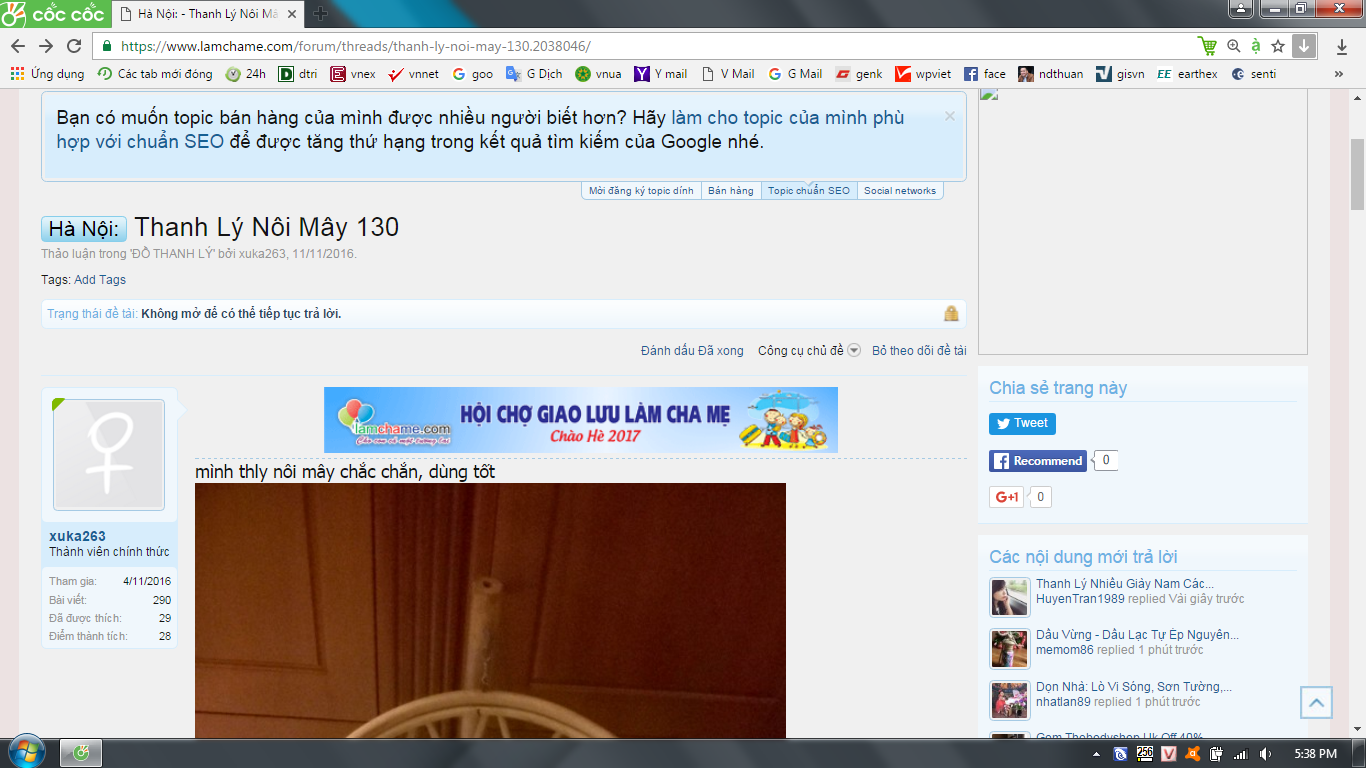Switch to 'Bán hàng' notice tab
This screenshot has width=1366, height=768.
point(731,190)
